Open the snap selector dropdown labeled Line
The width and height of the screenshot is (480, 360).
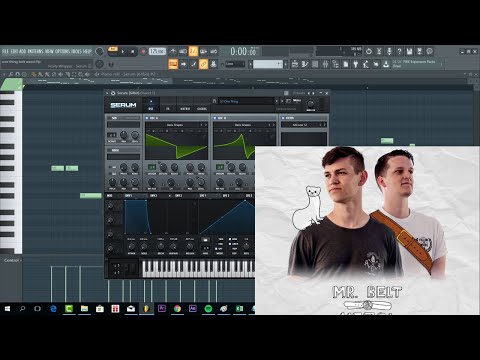tap(235, 64)
